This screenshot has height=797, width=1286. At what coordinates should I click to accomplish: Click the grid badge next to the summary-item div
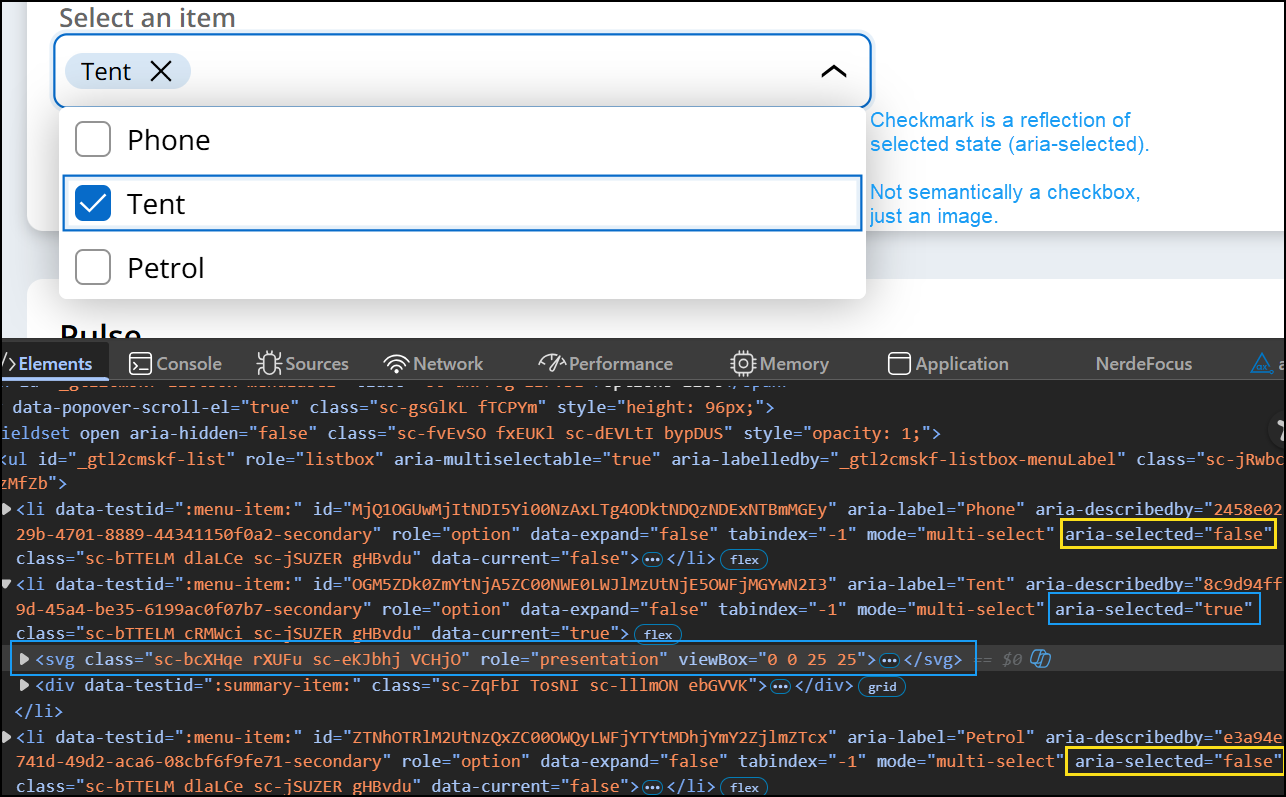pyautogui.click(x=881, y=686)
